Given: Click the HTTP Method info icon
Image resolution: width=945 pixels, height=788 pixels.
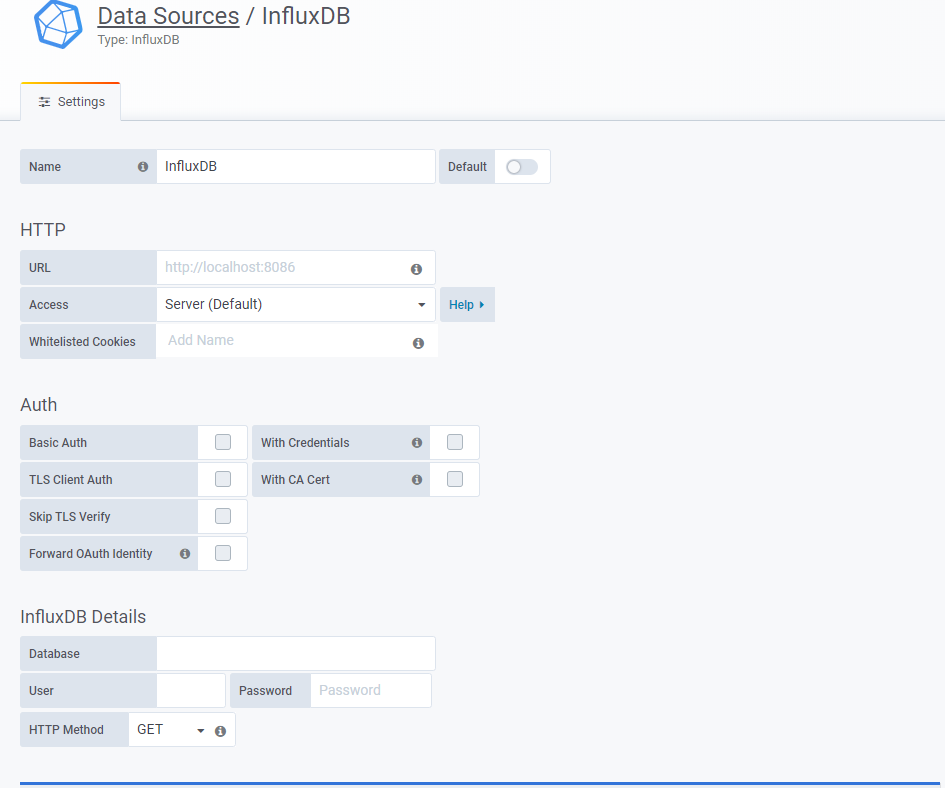Looking at the screenshot, I should click(220, 731).
